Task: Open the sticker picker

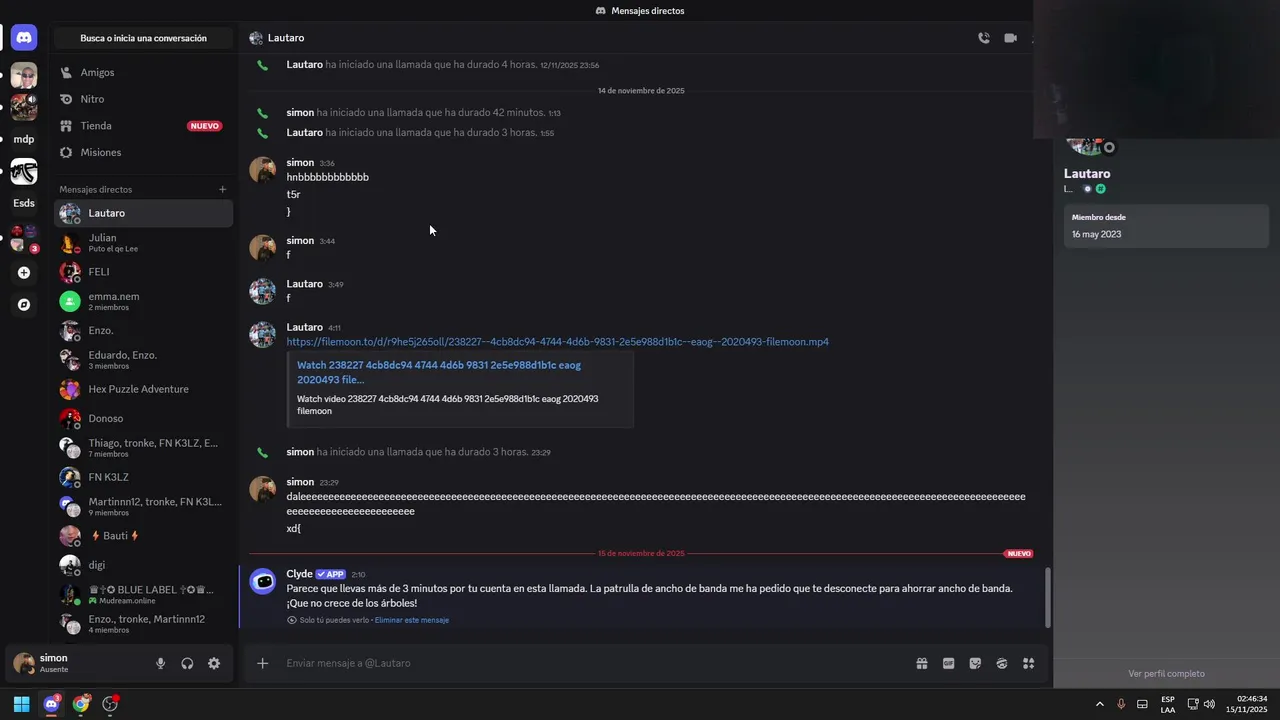Action: [x=975, y=663]
